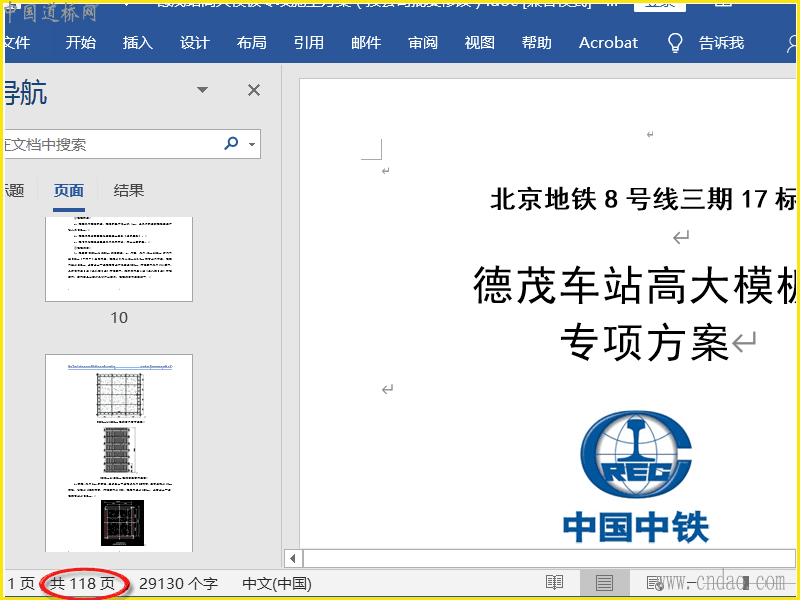Viewport: 800px width, 600px height.
Task: Switch to the 结果 navigation tab
Action: [129, 191]
